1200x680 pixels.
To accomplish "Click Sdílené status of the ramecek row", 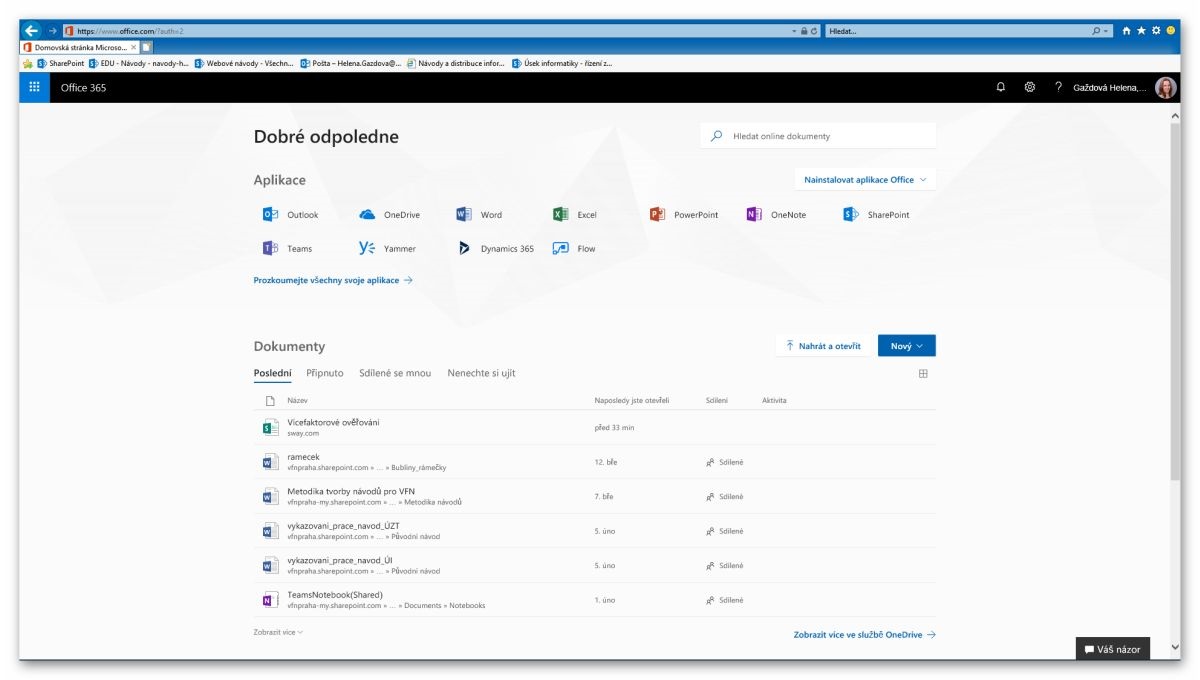I will click(725, 462).
